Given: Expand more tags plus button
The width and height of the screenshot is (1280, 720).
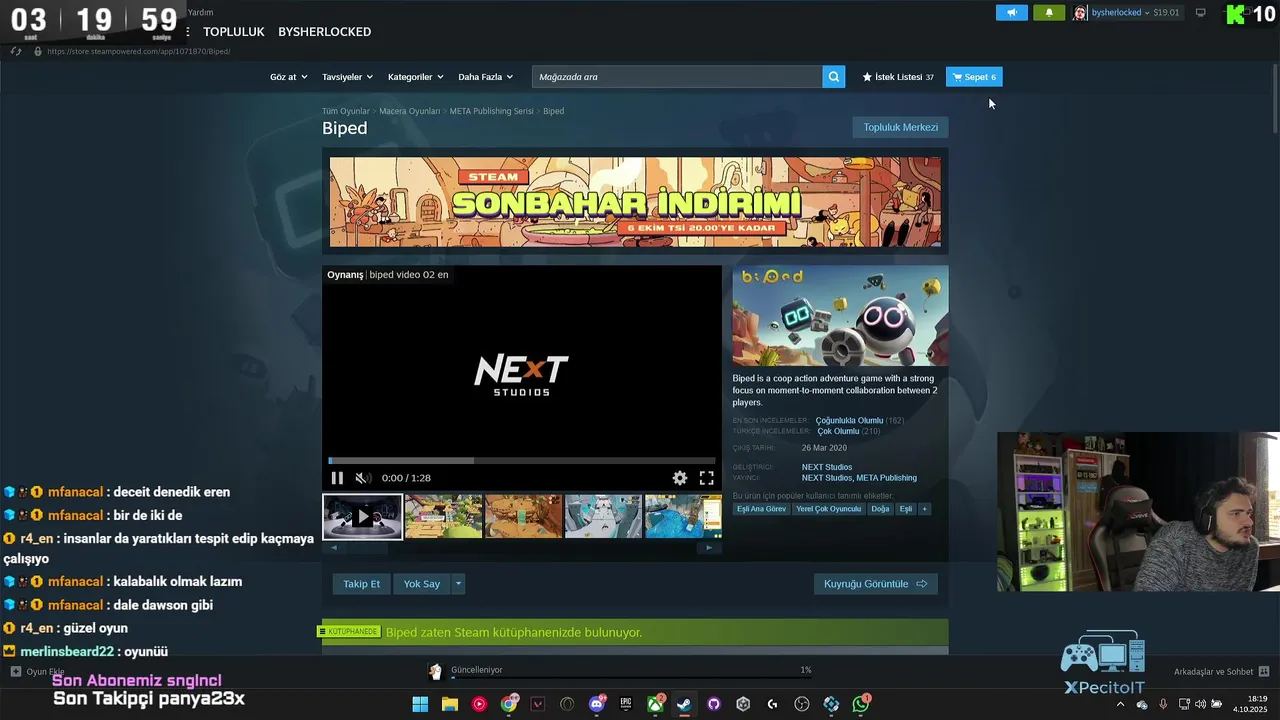Looking at the screenshot, I should 924,509.
